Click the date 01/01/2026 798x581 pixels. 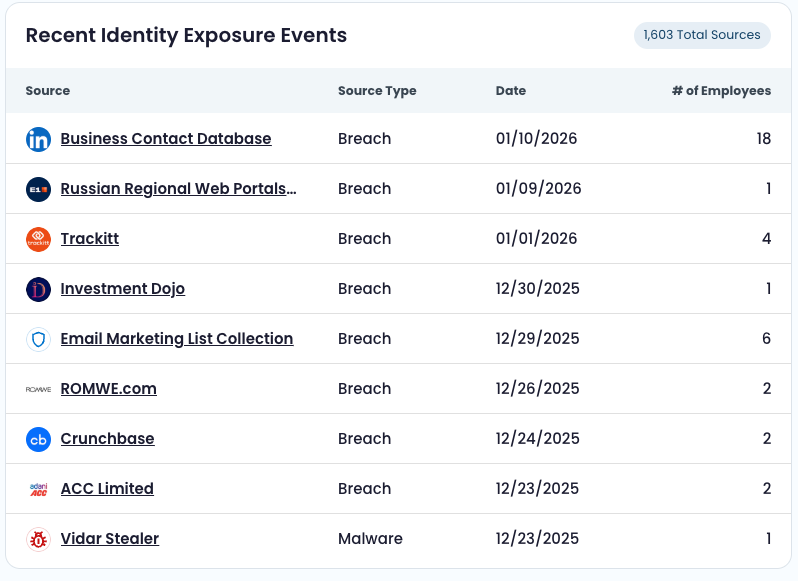pyautogui.click(x=536, y=238)
